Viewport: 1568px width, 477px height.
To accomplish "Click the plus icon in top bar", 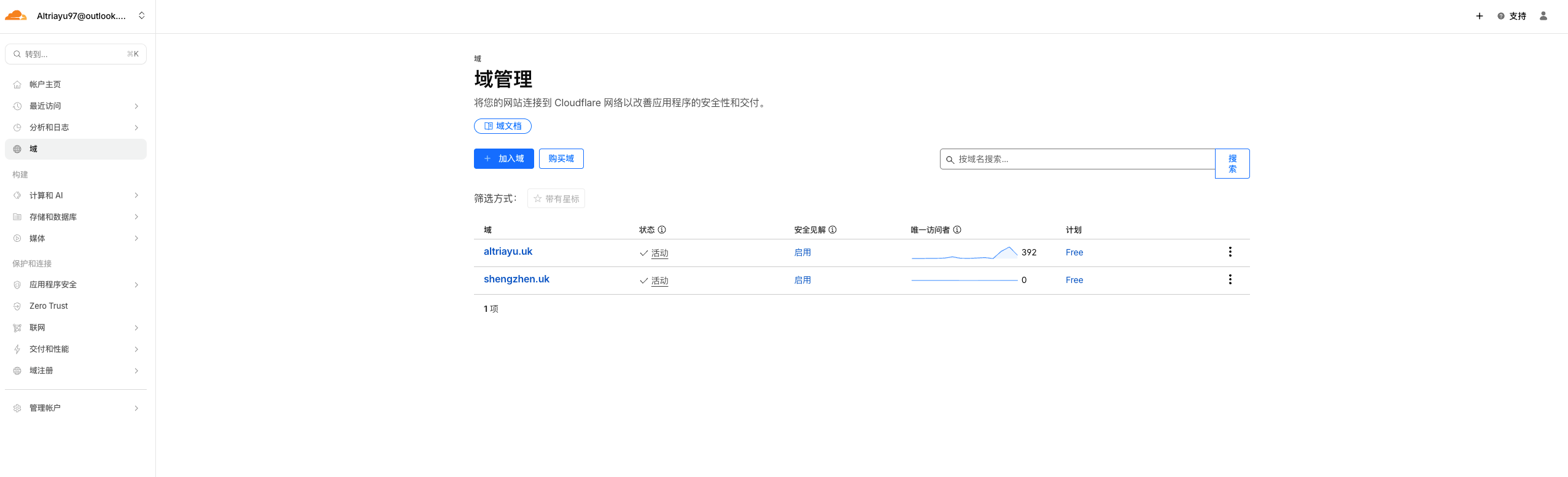I will click(x=1479, y=16).
